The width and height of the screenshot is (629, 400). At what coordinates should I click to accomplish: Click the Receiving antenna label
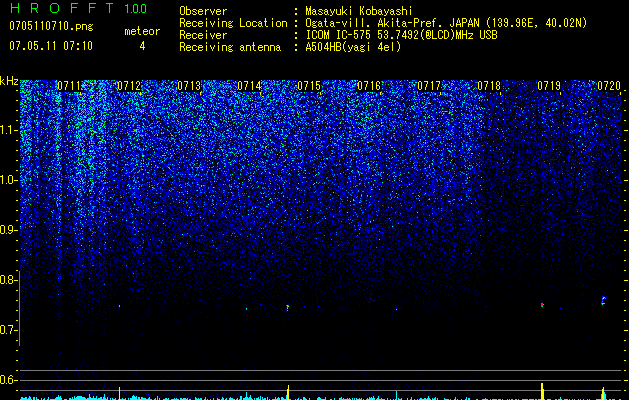pyautogui.click(x=230, y=47)
